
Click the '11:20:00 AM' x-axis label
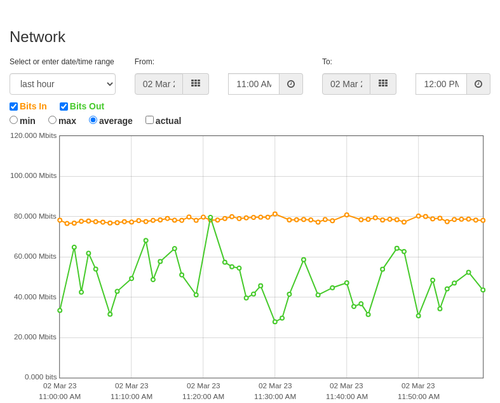point(203,397)
